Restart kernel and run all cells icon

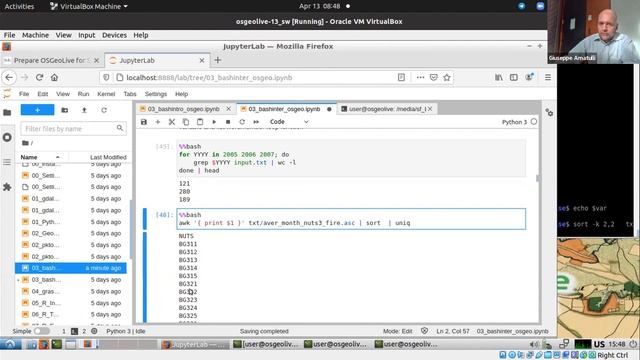[x=256, y=122]
